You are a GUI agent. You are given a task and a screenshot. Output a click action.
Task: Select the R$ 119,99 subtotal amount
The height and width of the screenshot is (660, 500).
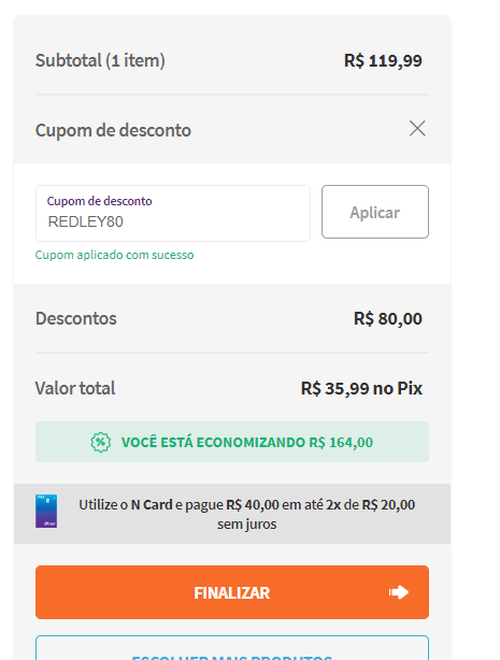pyautogui.click(x=383, y=61)
